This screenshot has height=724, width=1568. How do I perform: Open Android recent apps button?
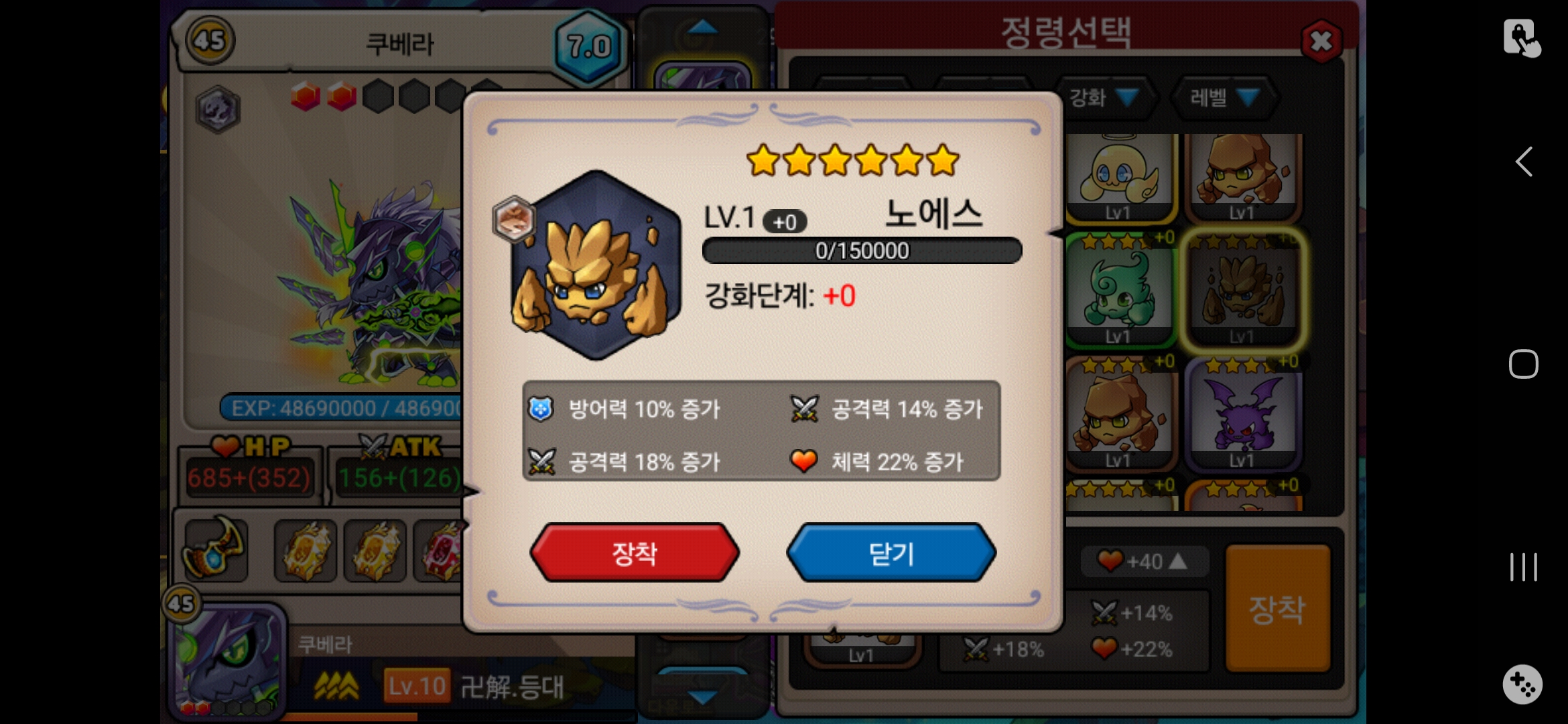1523,567
